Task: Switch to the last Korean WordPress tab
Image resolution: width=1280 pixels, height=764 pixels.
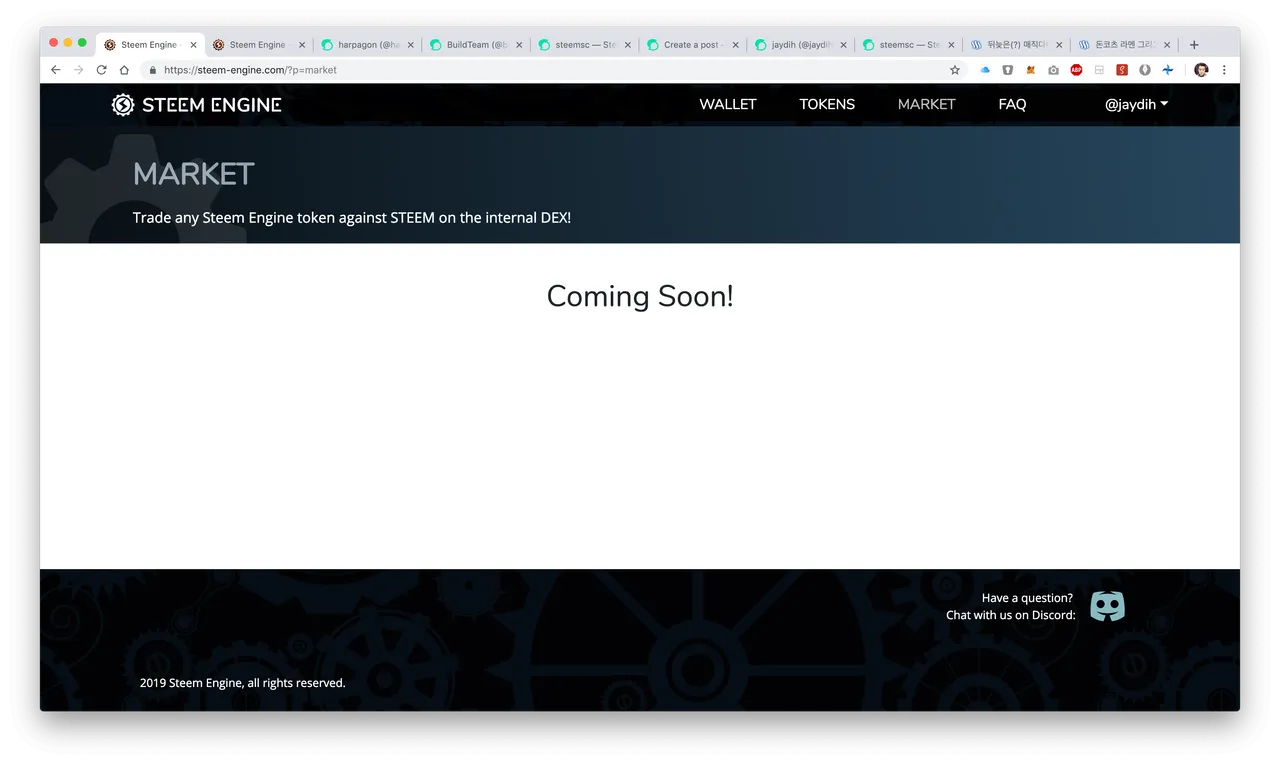Action: click(1124, 45)
